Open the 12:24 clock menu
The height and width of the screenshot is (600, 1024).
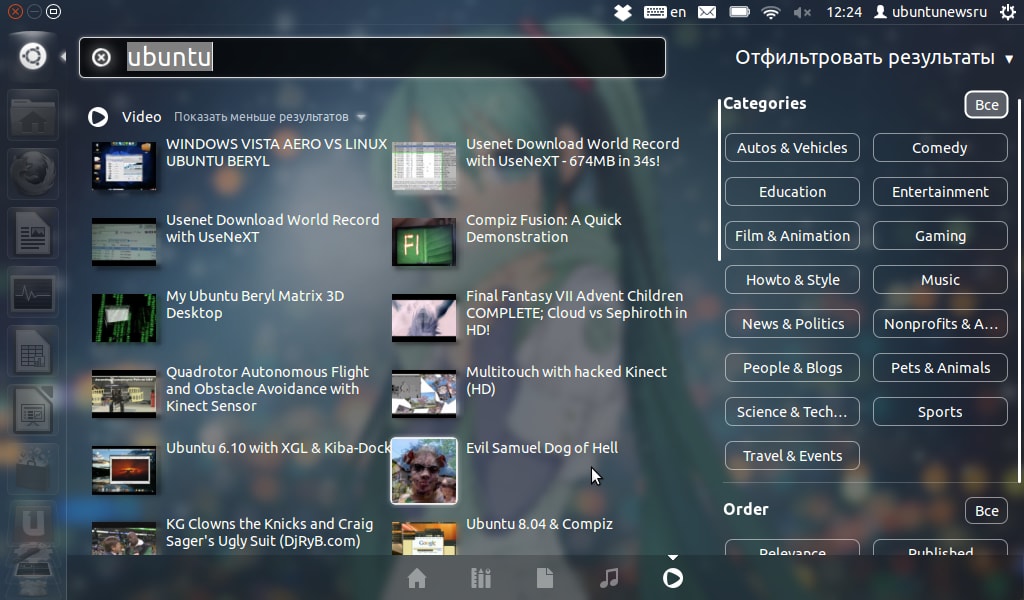(x=844, y=12)
